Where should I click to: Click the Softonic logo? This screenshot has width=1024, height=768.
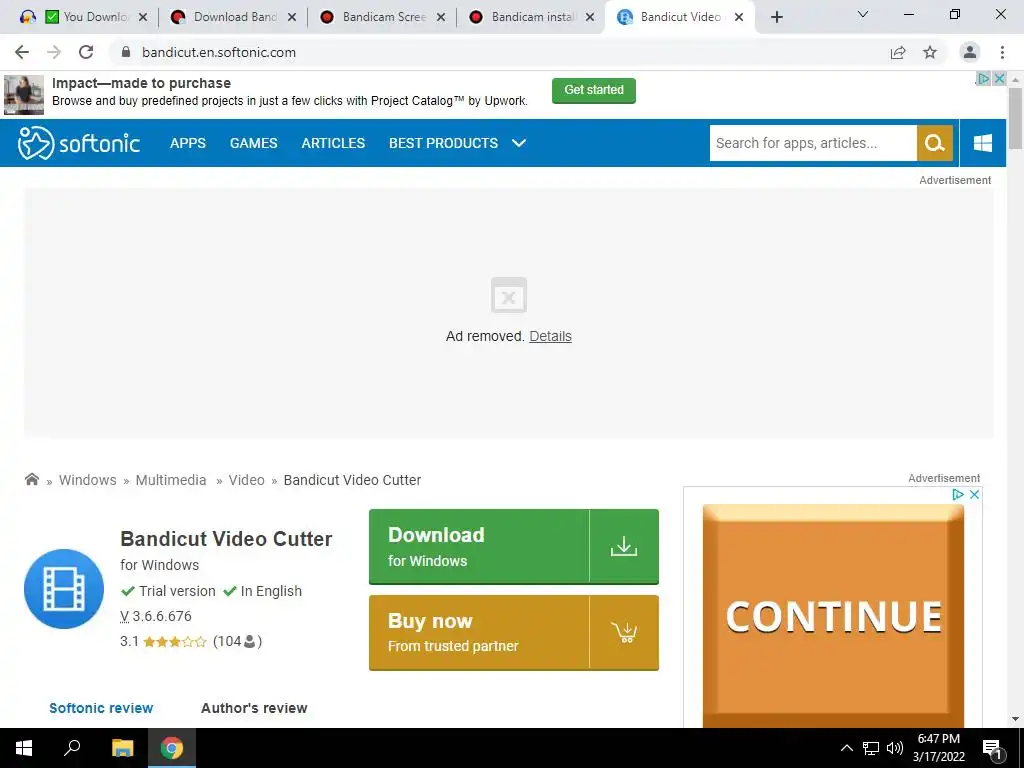[x=78, y=143]
